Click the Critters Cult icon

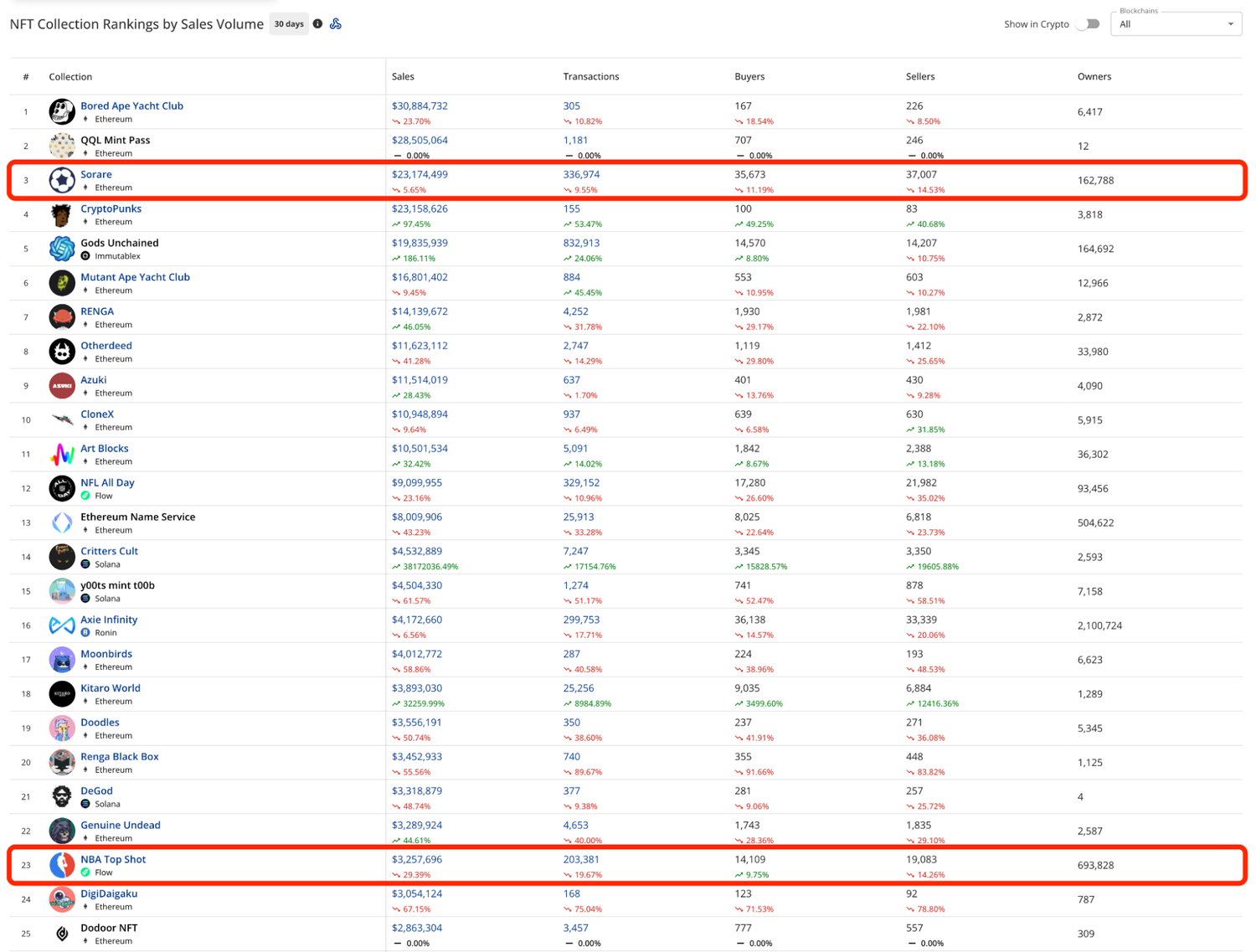coord(62,557)
